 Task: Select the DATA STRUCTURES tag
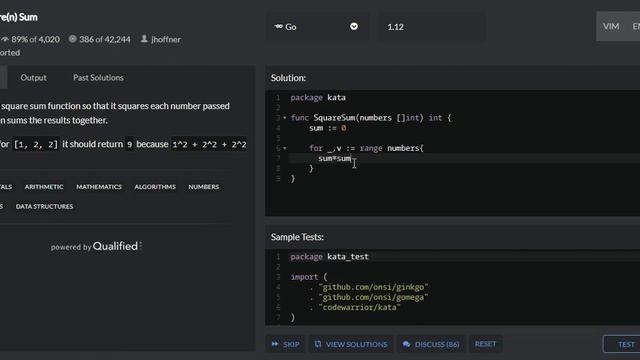coord(44,207)
